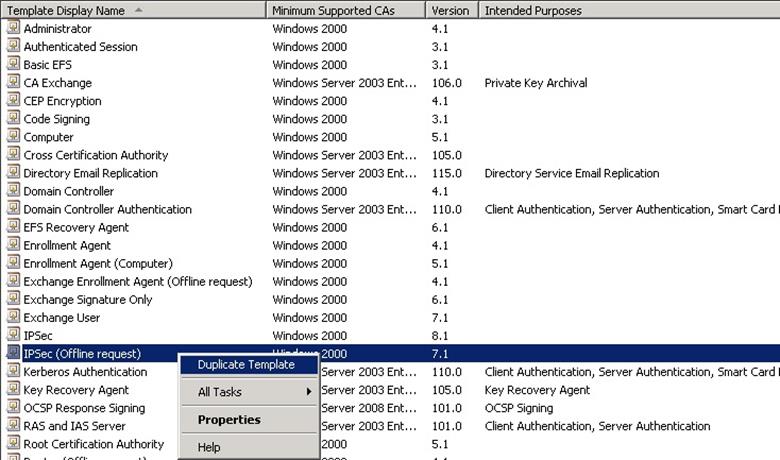This screenshot has height=460, width=780.
Task: Click the Key Recovery Agent icon
Action: click(13, 389)
